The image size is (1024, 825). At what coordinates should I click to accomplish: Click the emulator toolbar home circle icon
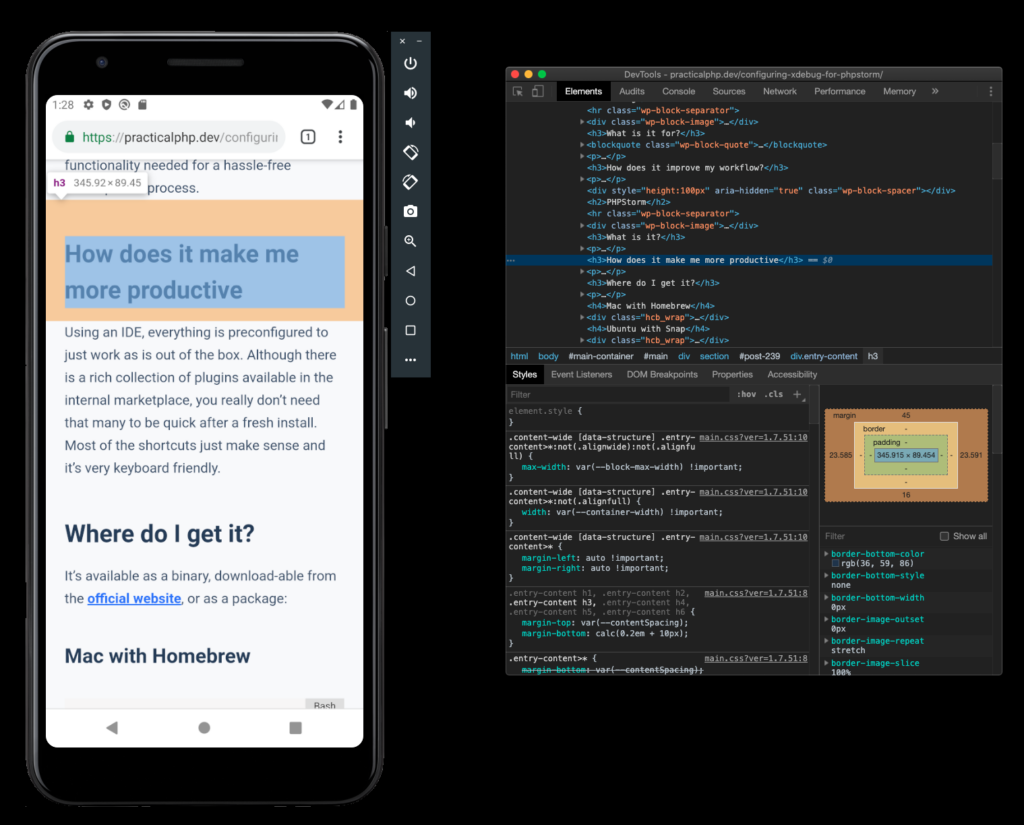click(410, 300)
